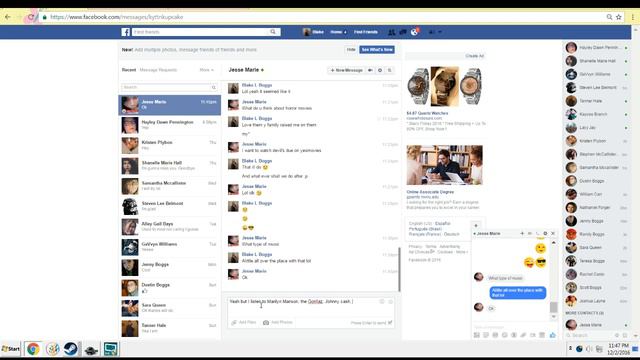Click the plus next to language options
The width and height of the screenshot is (640, 360).
476,225
